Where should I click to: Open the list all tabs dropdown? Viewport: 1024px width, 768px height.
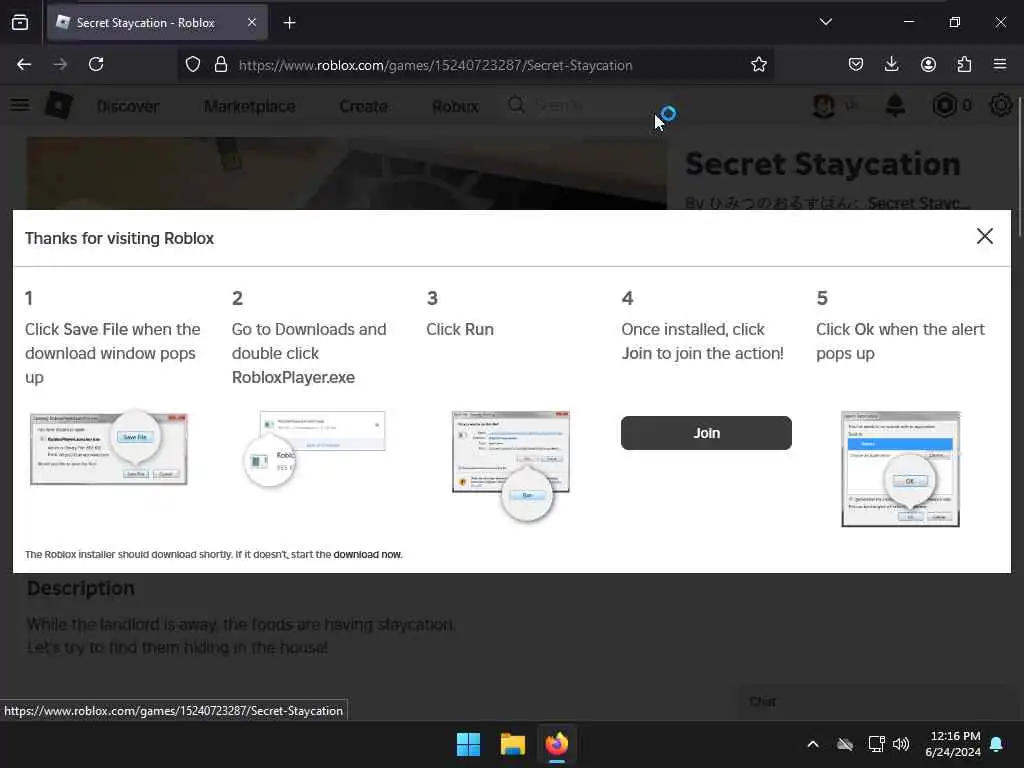coord(825,22)
